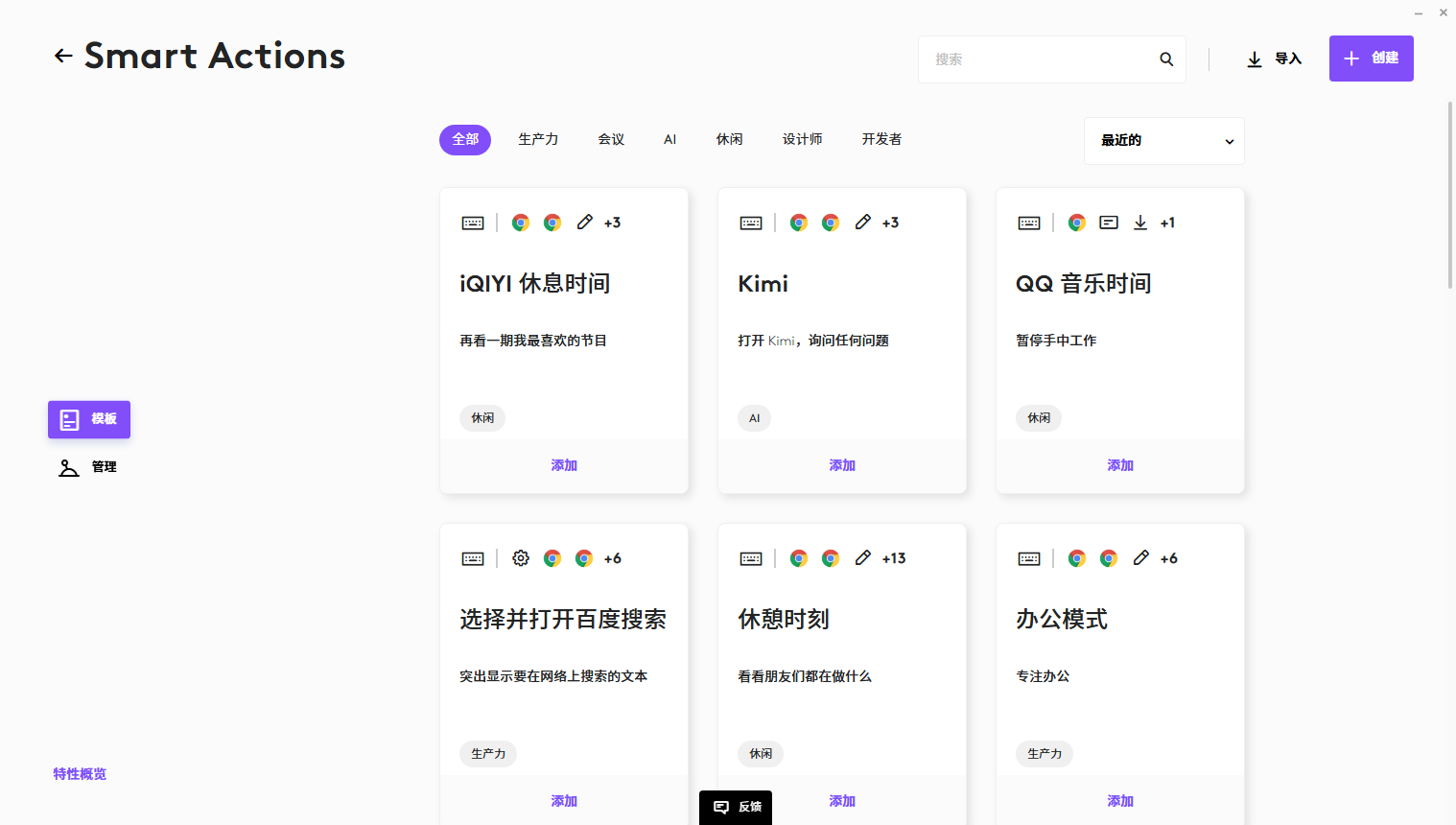Add the 选择并打开百度搜索 template
The image size is (1456, 825).
click(564, 801)
